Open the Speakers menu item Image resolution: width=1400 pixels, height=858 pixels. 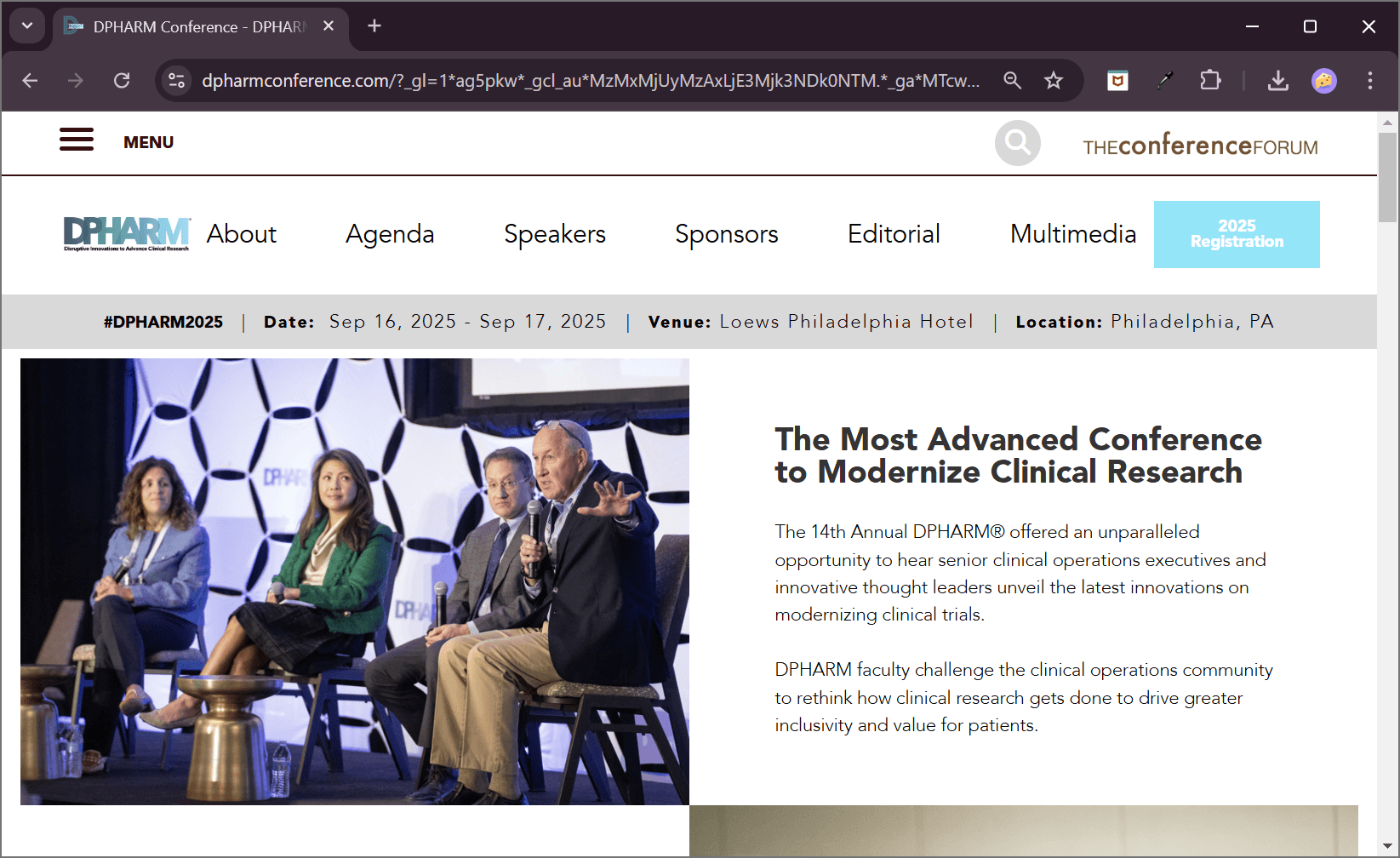[555, 234]
